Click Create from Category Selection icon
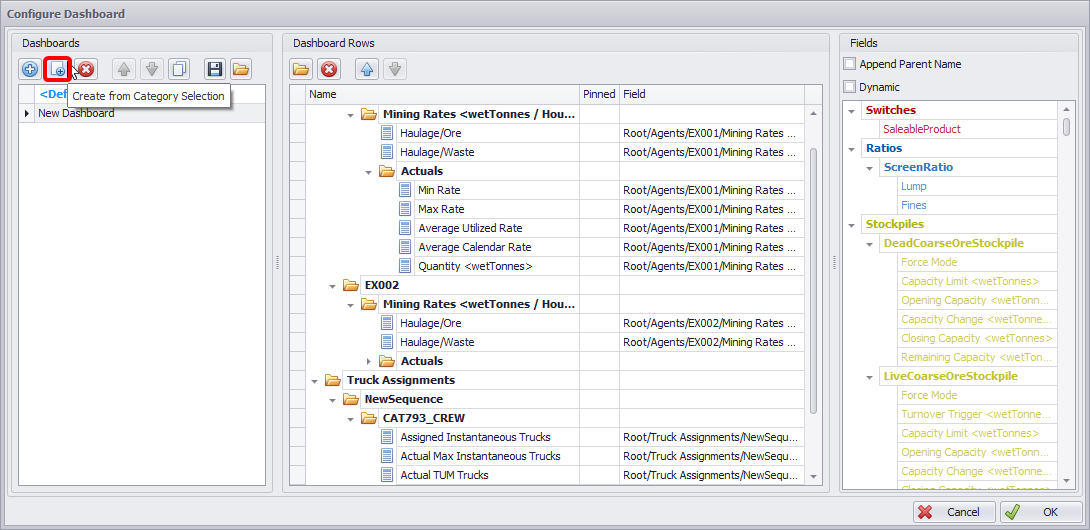The width and height of the screenshot is (1090, 530). point(58,69)
